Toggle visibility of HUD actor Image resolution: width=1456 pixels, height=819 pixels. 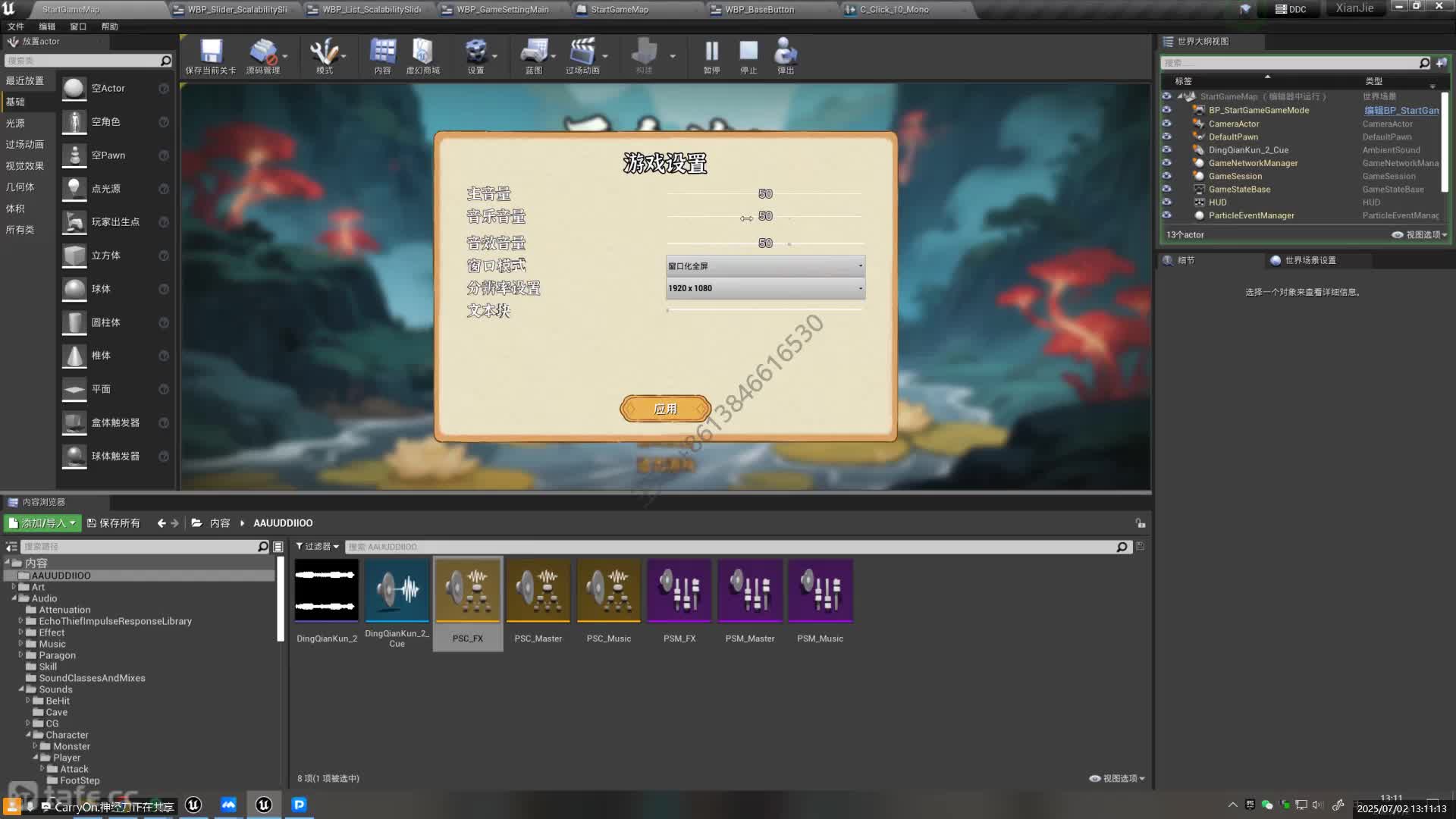(x=1166, y=202)
